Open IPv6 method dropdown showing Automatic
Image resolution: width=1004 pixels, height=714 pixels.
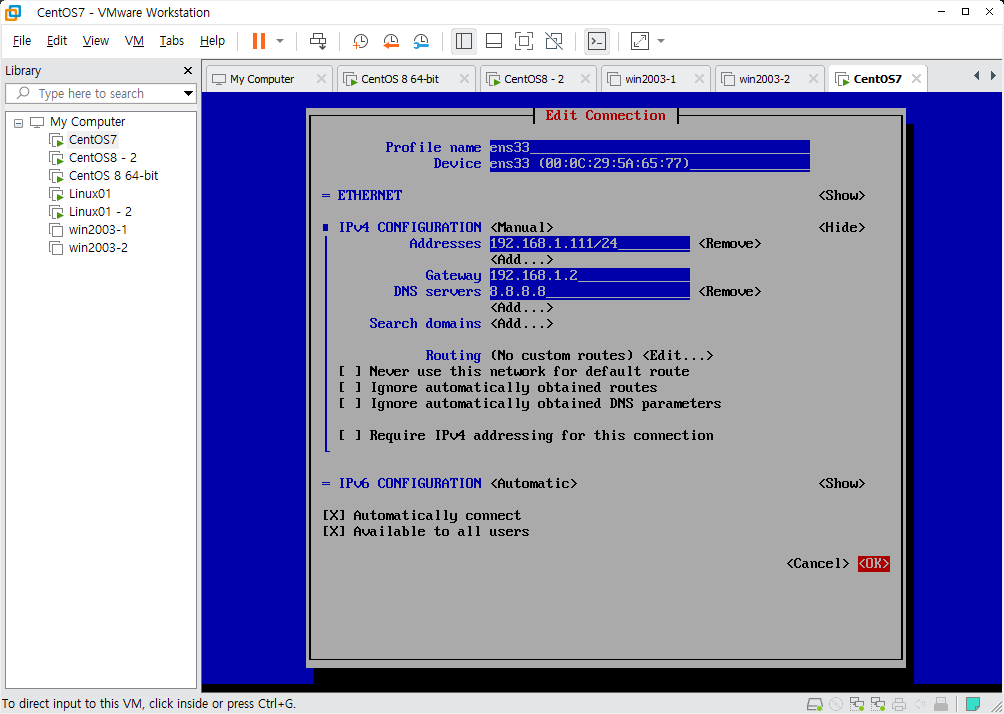point(534,483)
